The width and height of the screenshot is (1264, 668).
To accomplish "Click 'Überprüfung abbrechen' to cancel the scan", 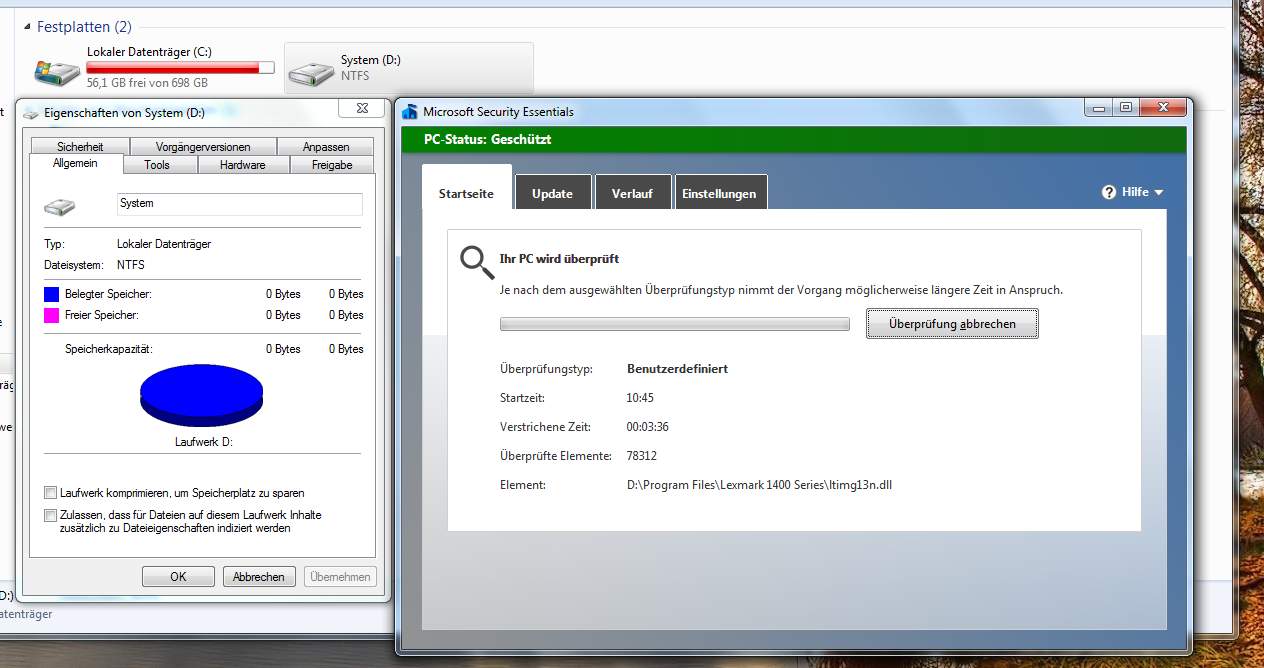I will pos(951,324).
